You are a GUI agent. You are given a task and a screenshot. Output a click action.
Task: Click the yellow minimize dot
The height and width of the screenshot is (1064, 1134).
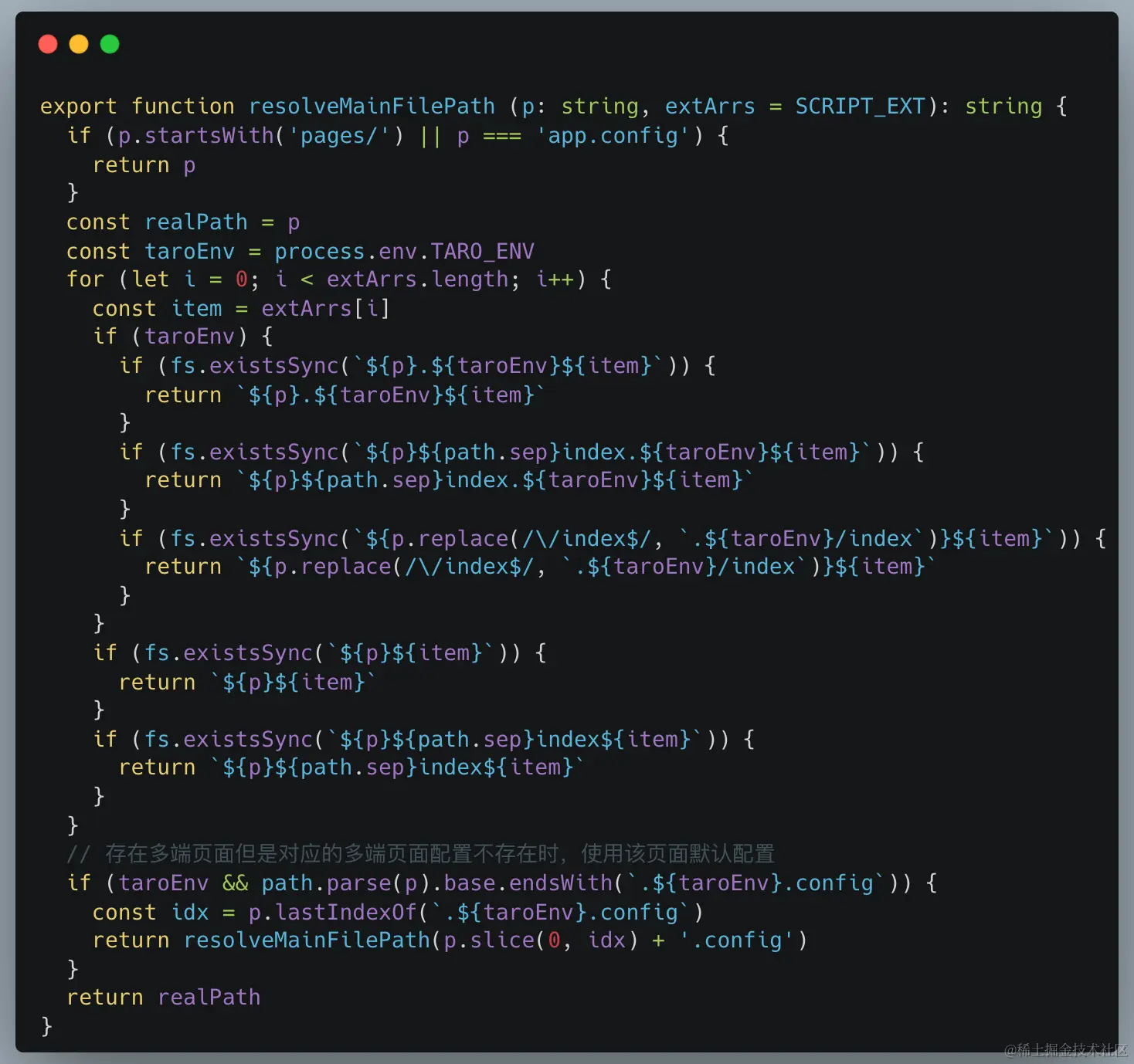pyautogui.click(x=79, y=44)
